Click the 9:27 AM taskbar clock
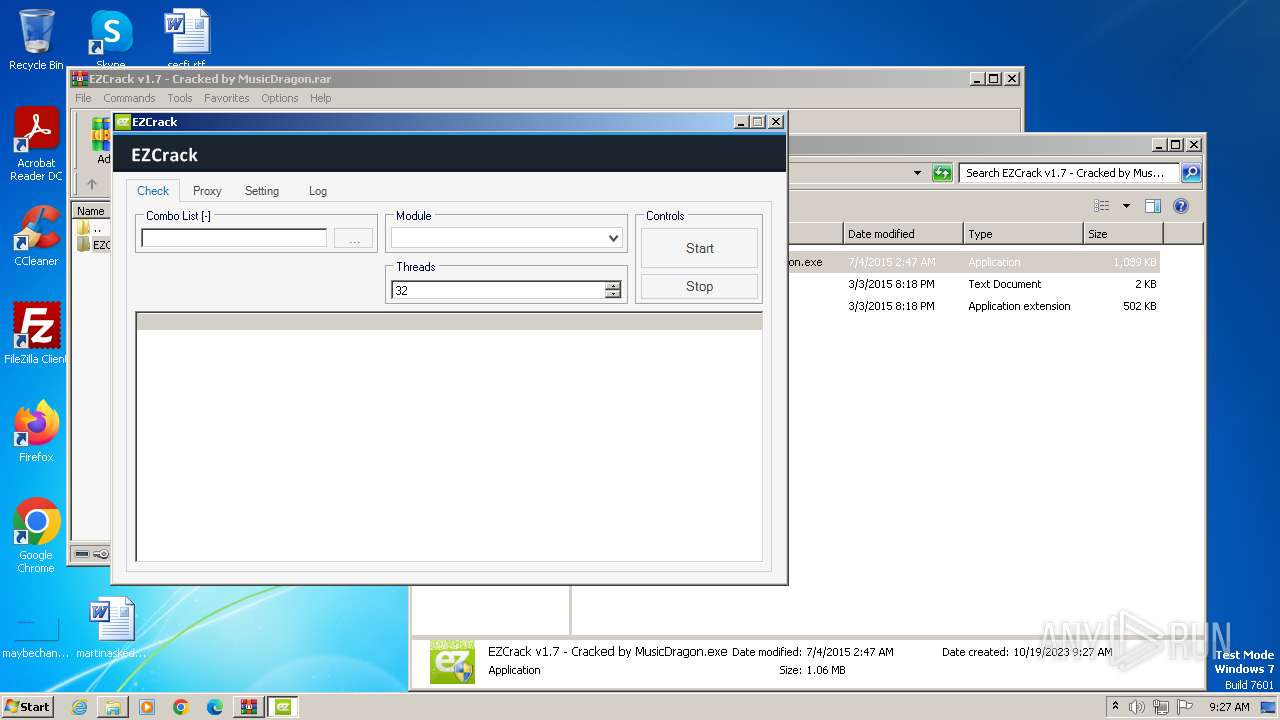The image size is (1280, 720). point(1229,707)
